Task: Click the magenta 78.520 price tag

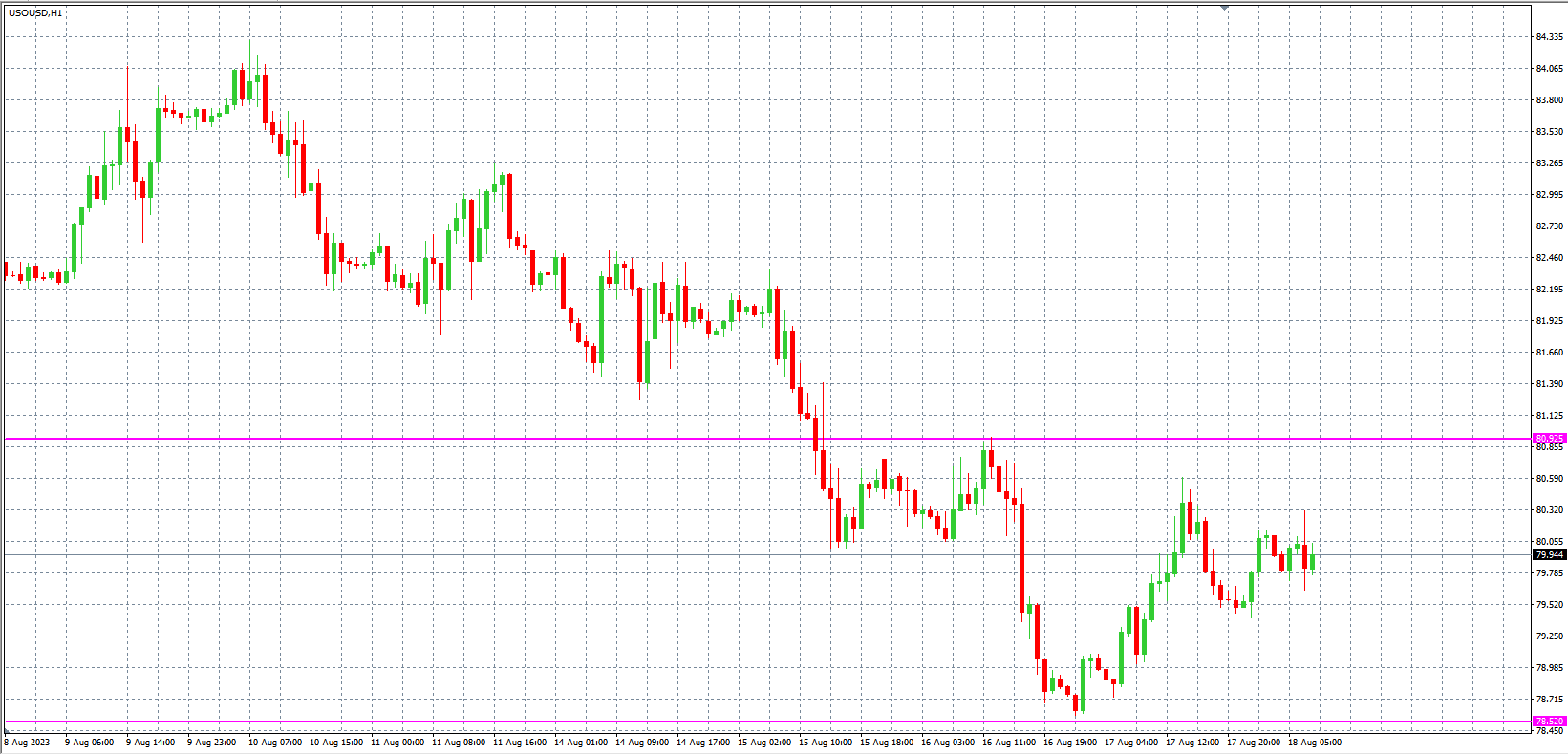Action: click(x=1549, y=722)
